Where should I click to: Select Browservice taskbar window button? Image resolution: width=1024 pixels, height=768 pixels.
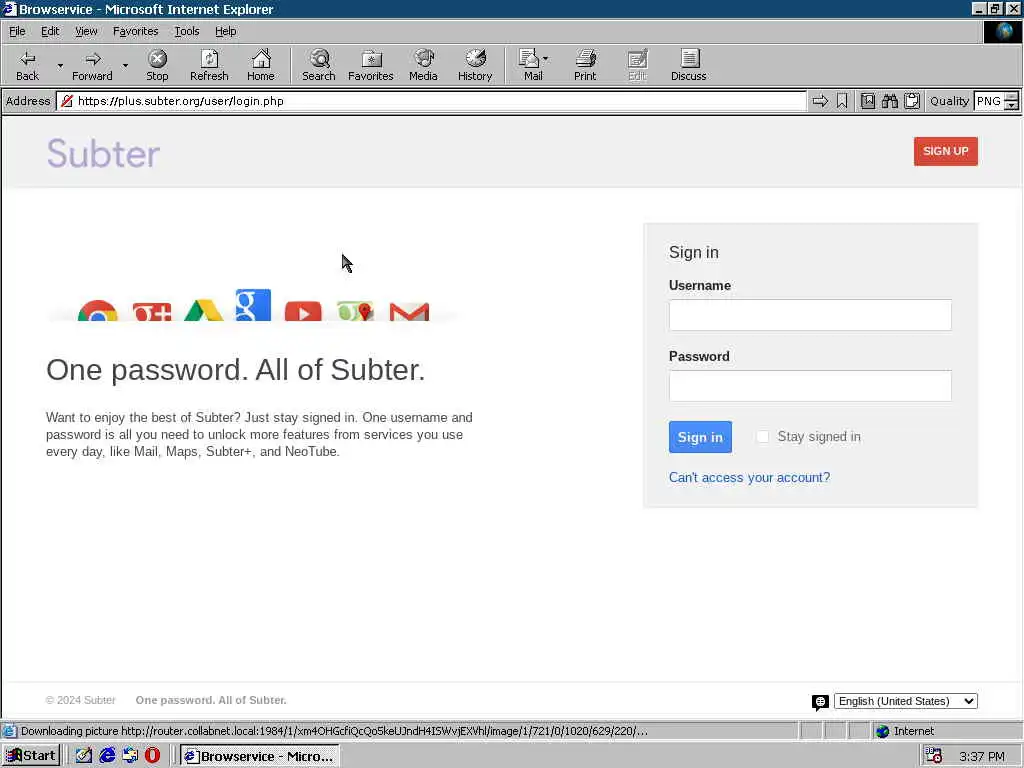pyautogui.click(x=259, y=756)
